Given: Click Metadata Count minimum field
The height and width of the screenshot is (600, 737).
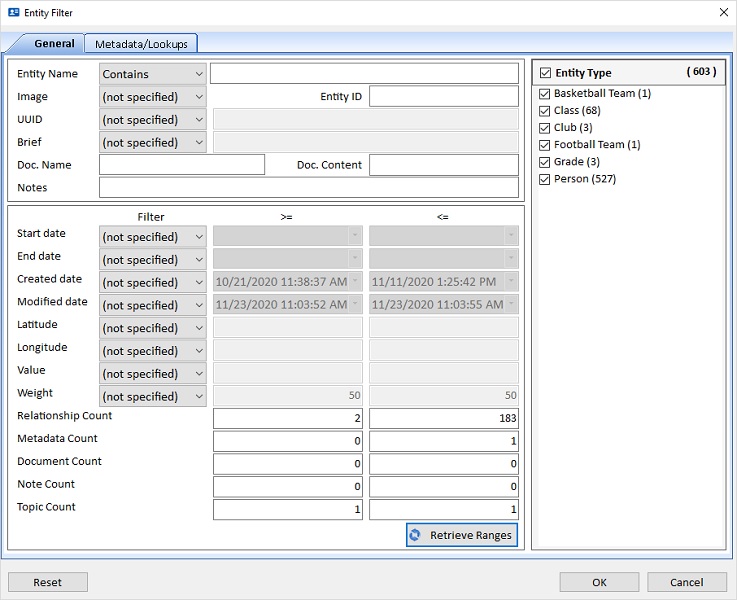Looking at the screenshot, I should [x=288, y=441].
